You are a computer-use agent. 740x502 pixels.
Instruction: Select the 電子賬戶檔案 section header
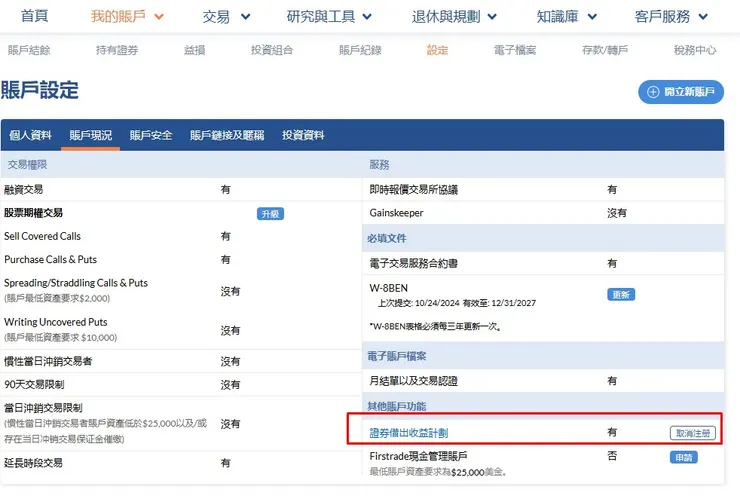(x=396, y=356)
